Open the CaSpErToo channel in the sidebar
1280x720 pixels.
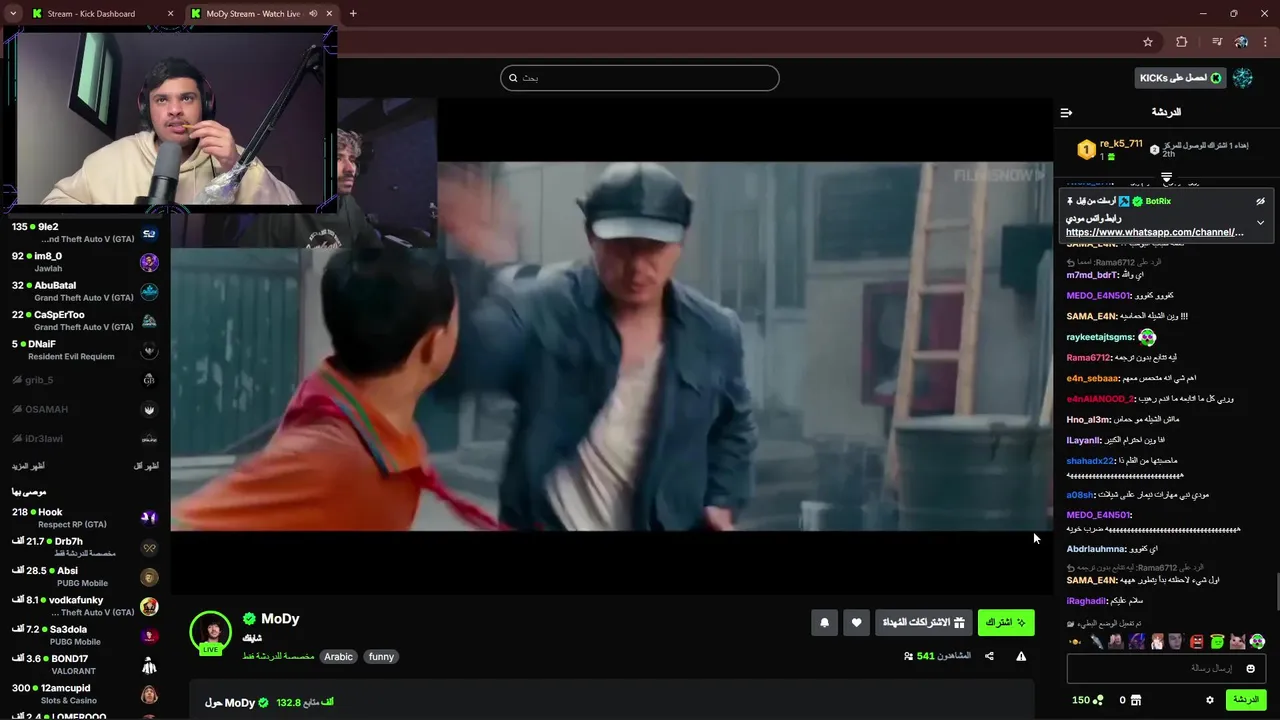coord(85,321)
